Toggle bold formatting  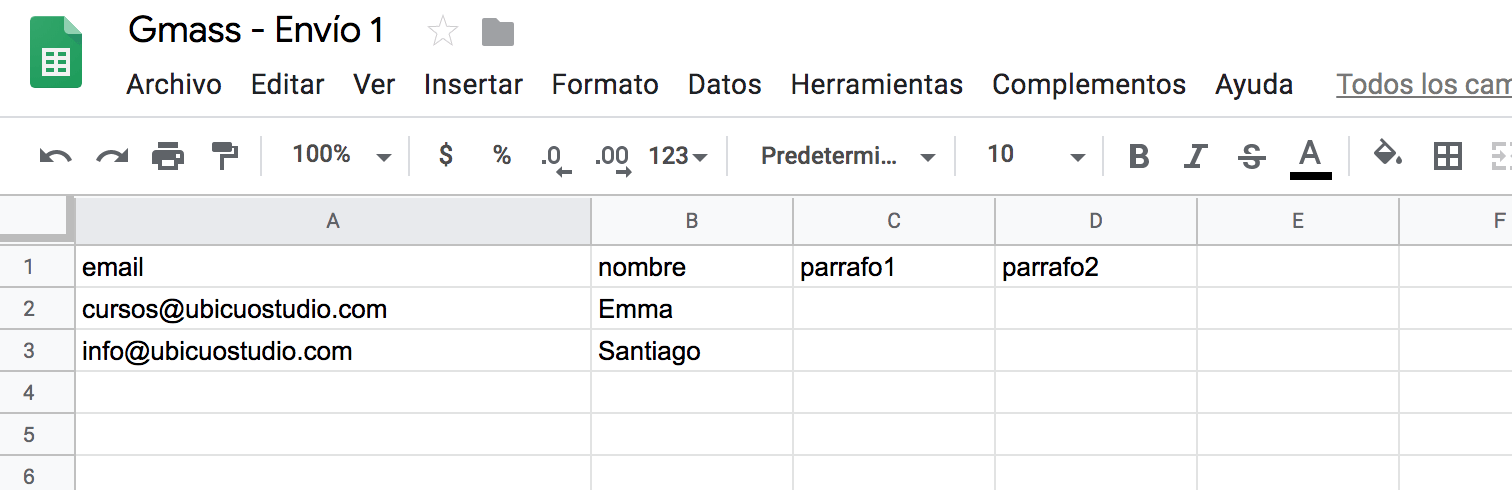[1138, 156]
